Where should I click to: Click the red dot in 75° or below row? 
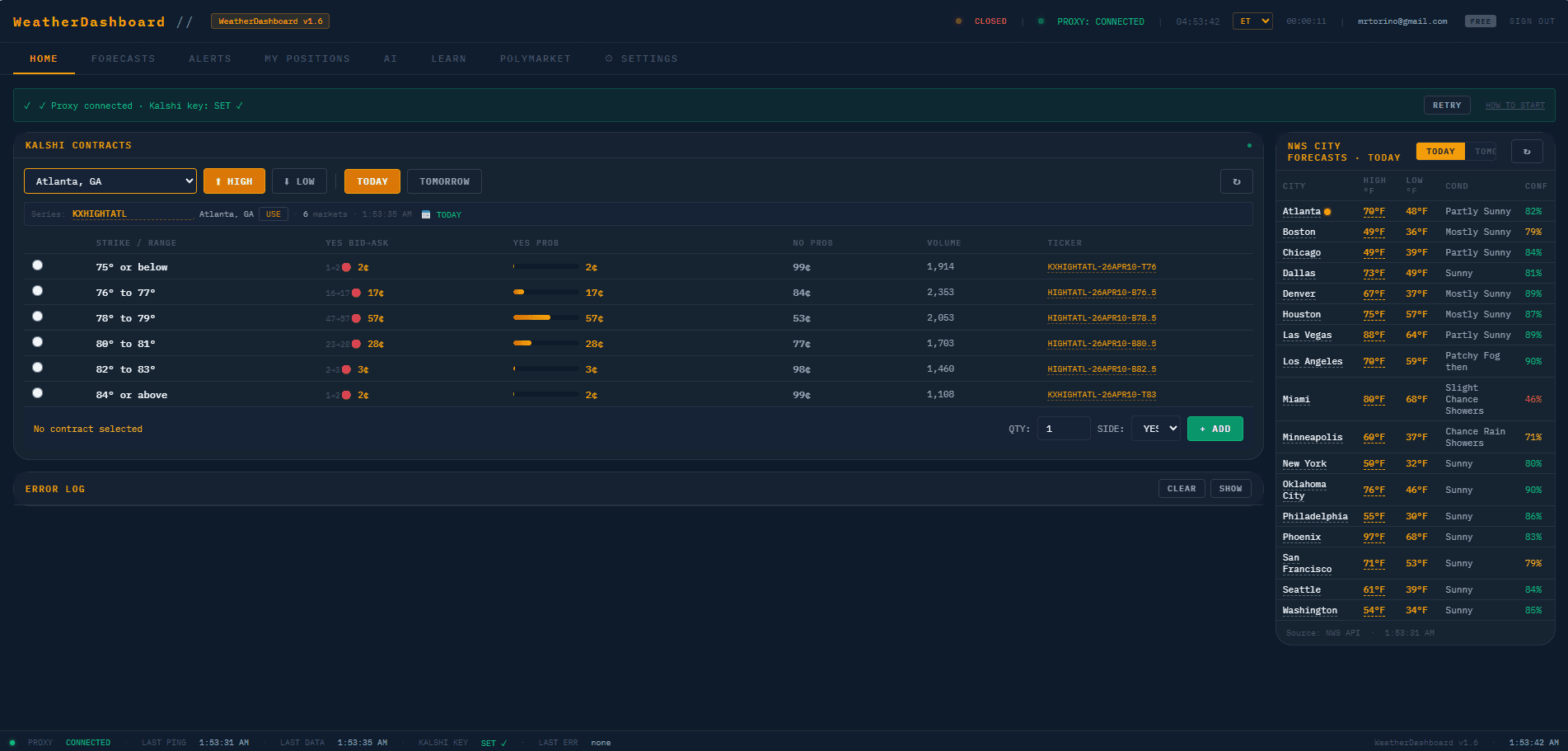point(347,267)
